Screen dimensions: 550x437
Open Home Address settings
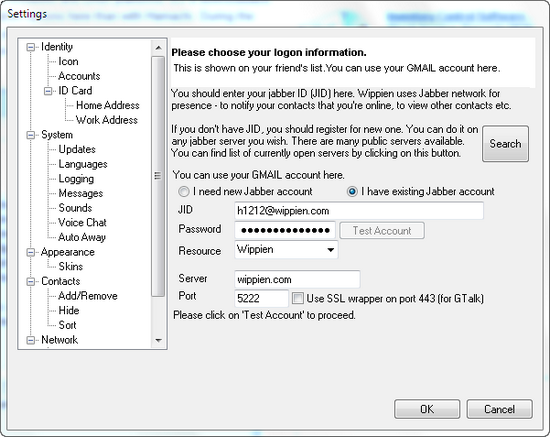click(x=107, y=105)
